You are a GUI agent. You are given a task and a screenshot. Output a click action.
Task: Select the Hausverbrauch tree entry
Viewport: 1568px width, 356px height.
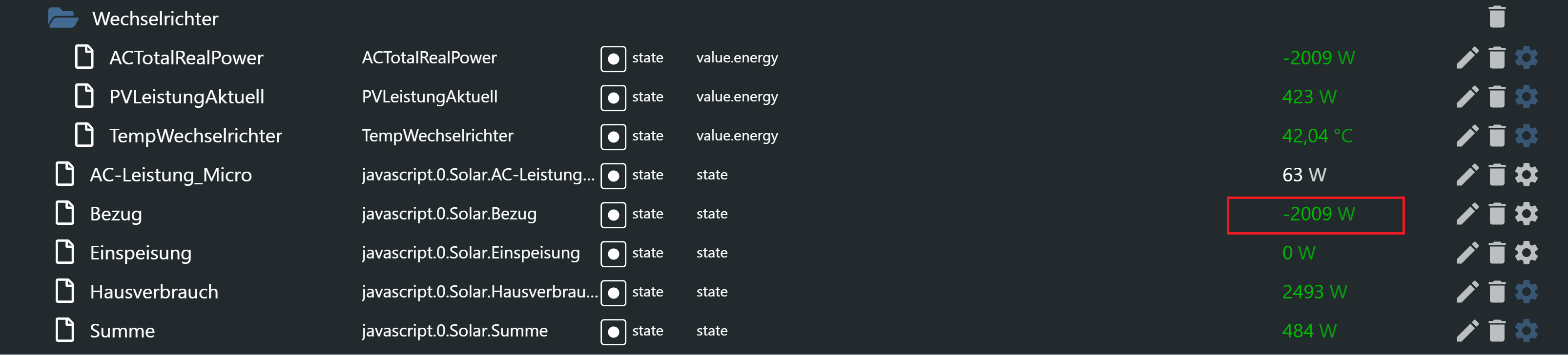tap(153, 292)
